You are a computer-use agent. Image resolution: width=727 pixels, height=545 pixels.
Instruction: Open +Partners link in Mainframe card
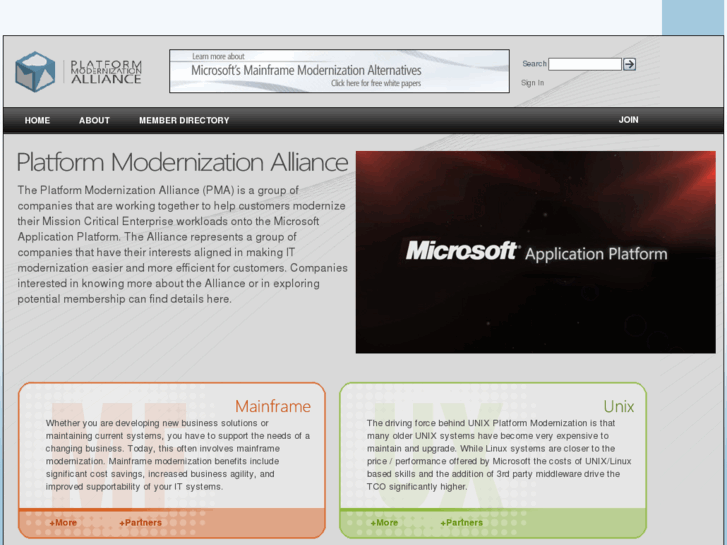click(x=140, y=523)
